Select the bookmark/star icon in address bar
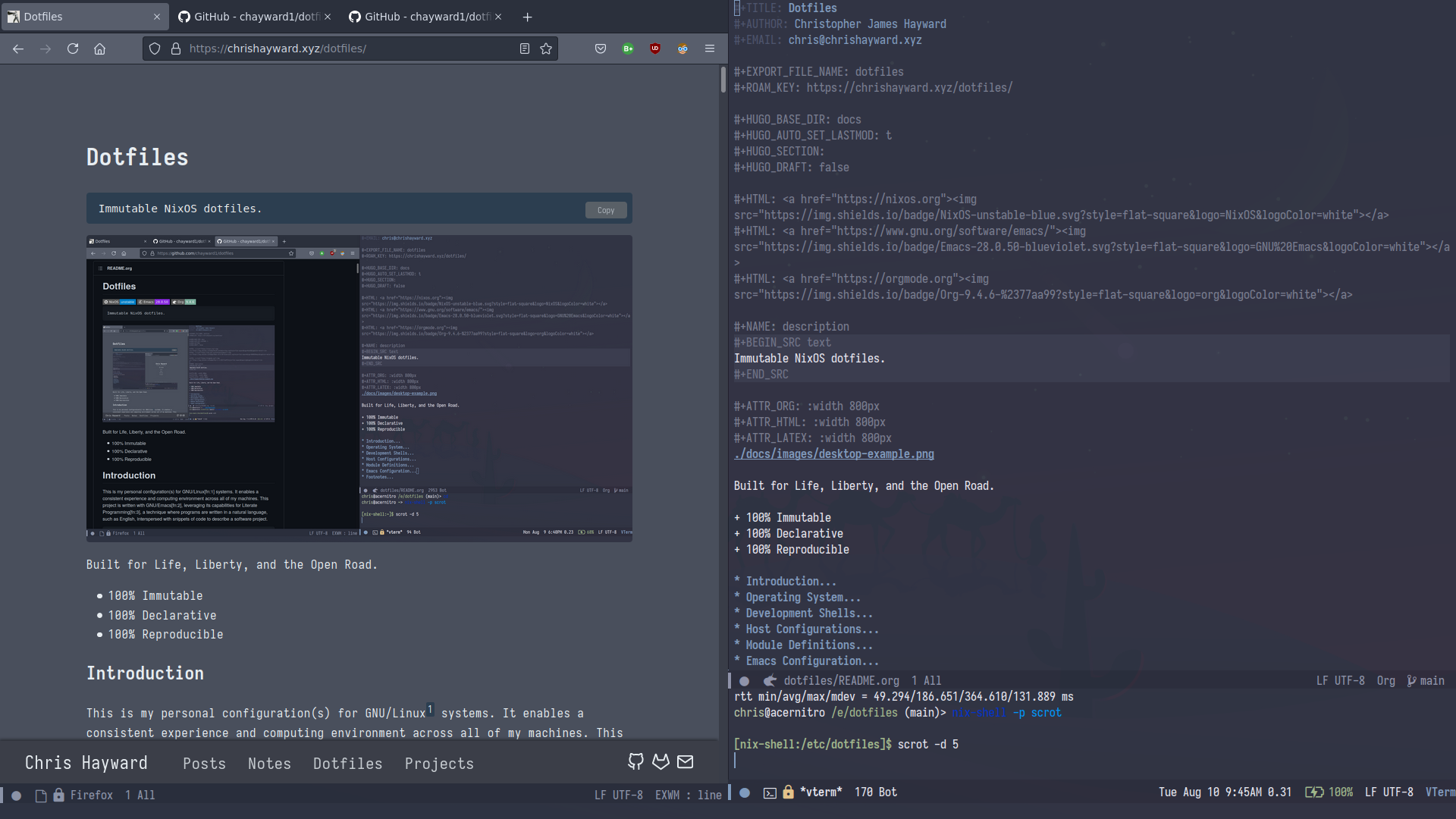Screen dimensions: 1456x819 pos(546,48)
